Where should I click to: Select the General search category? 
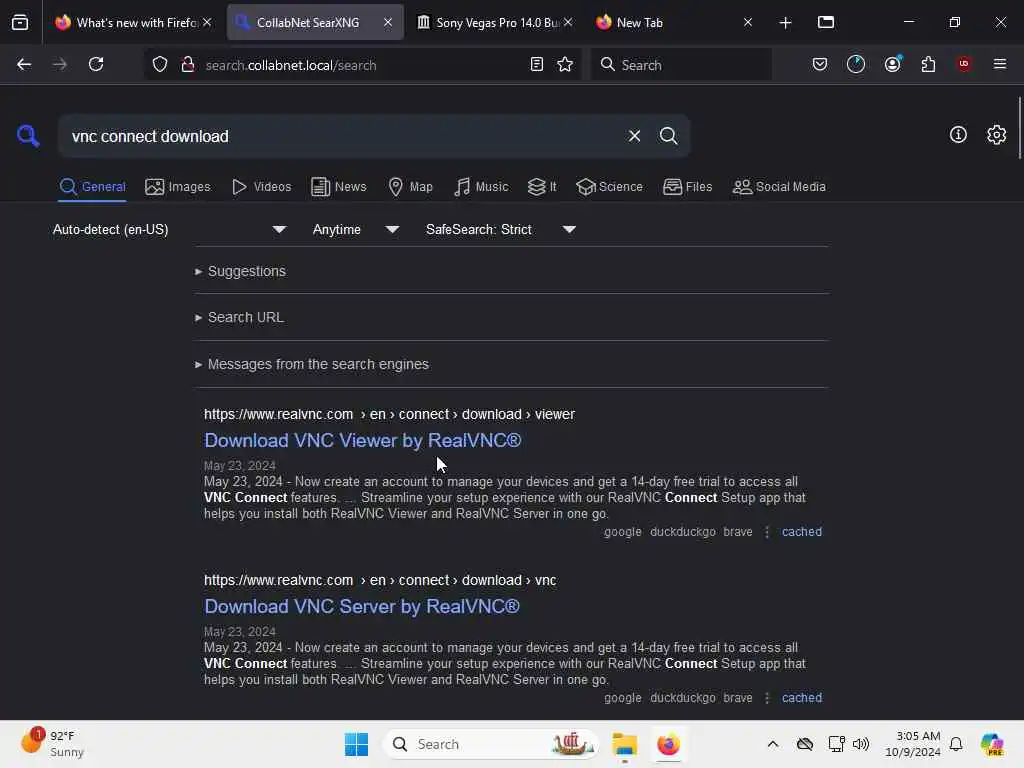(x=92, y=187)
